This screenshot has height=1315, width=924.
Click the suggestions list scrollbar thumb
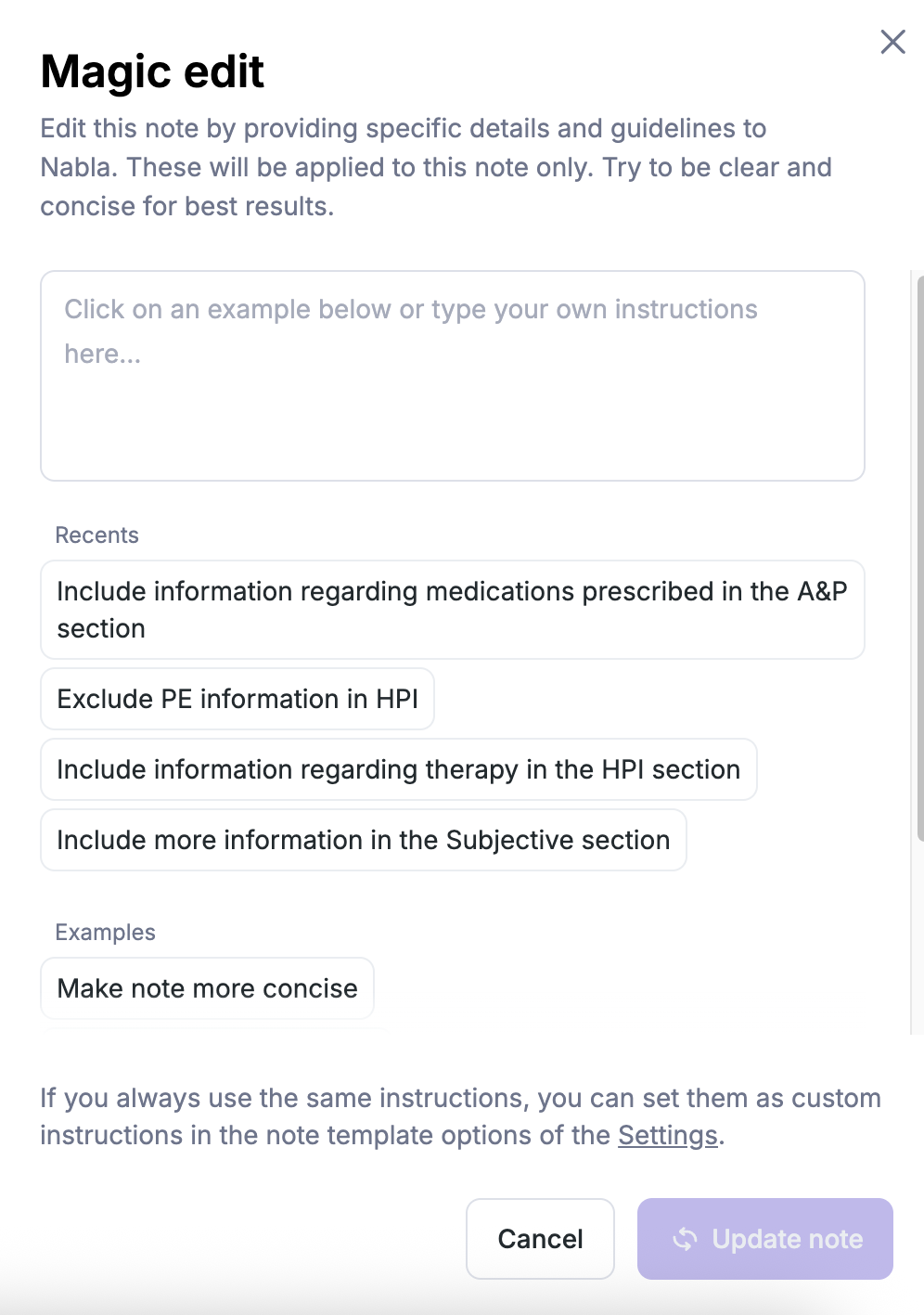coord(919,557)
